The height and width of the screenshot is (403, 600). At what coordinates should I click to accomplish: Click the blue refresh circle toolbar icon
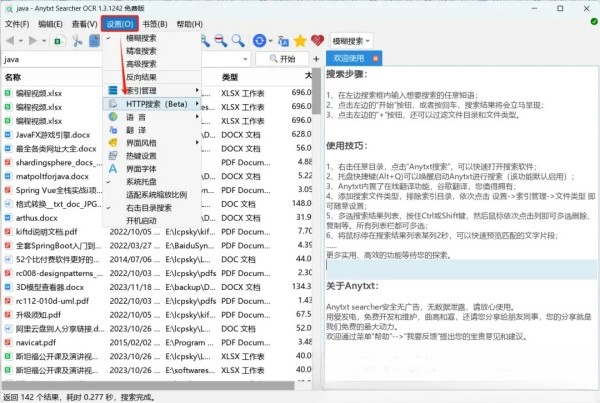(260, 41)
